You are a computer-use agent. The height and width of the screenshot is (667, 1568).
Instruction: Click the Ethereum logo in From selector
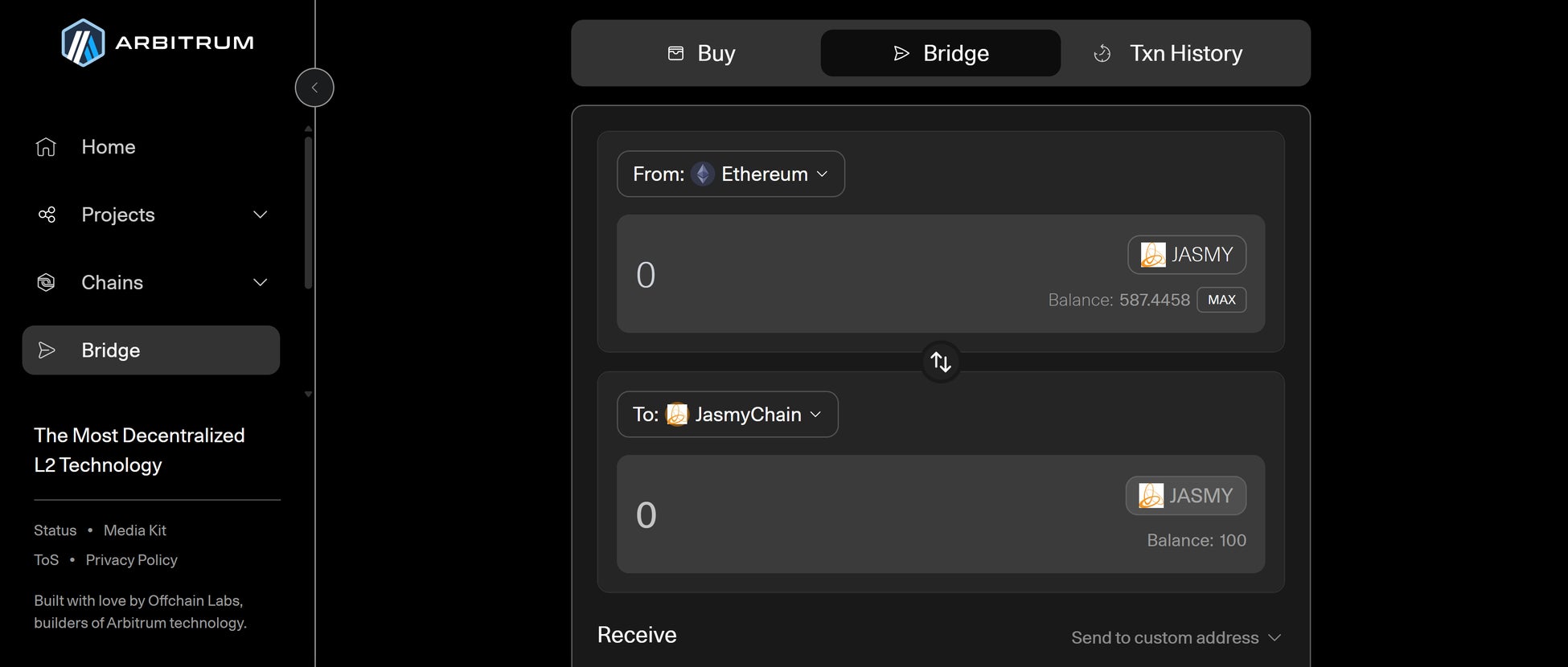pyautogui.click(x=703, y=174)
